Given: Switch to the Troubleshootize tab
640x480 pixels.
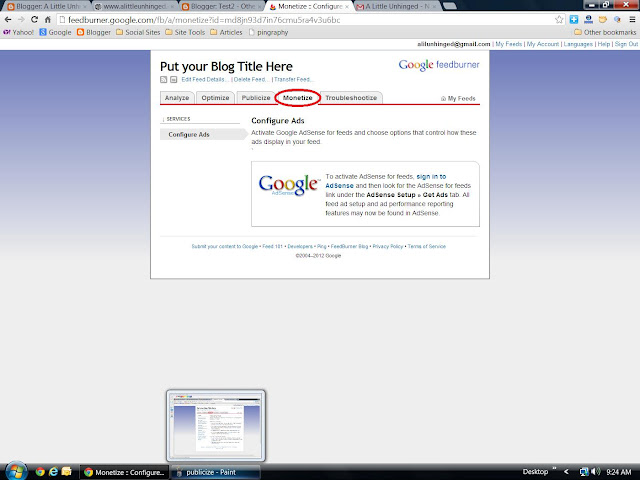Looking at the screenshot, I should [x=351, y=98].
